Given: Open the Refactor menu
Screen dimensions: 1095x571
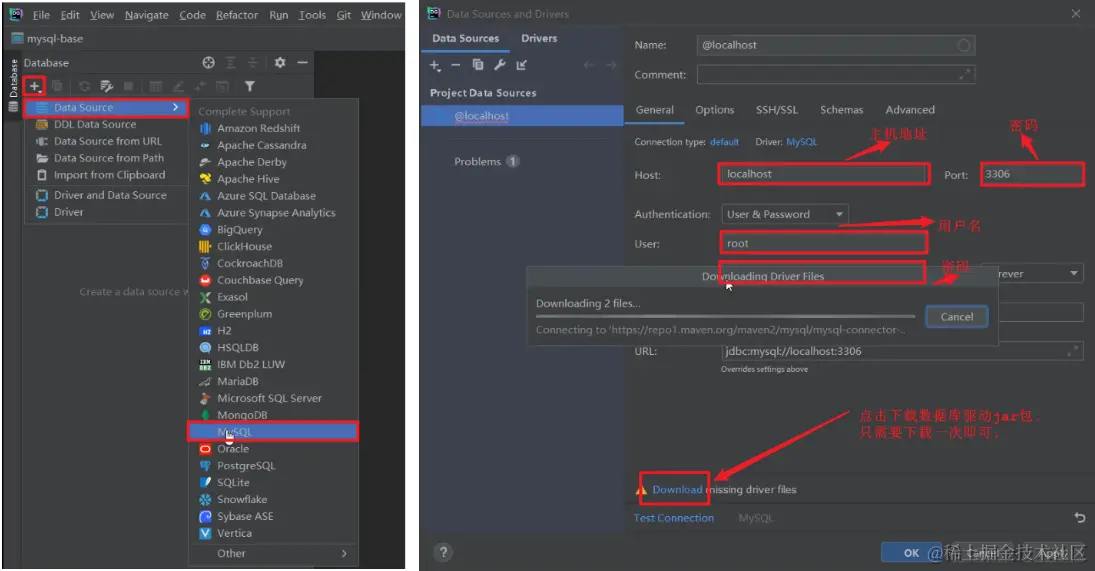Looking at the screenshot, I should point(237,15).
